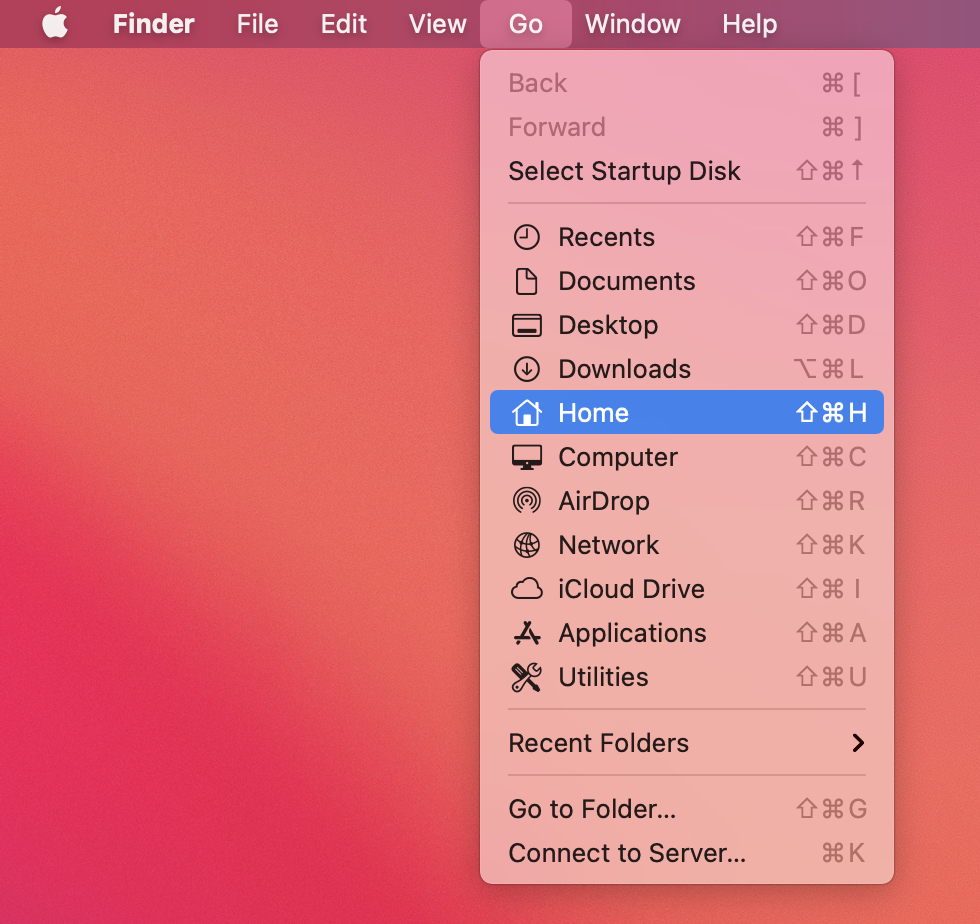Click the AirDrop label text
This screenshot has width=980, height=924.
coord(604,501)
